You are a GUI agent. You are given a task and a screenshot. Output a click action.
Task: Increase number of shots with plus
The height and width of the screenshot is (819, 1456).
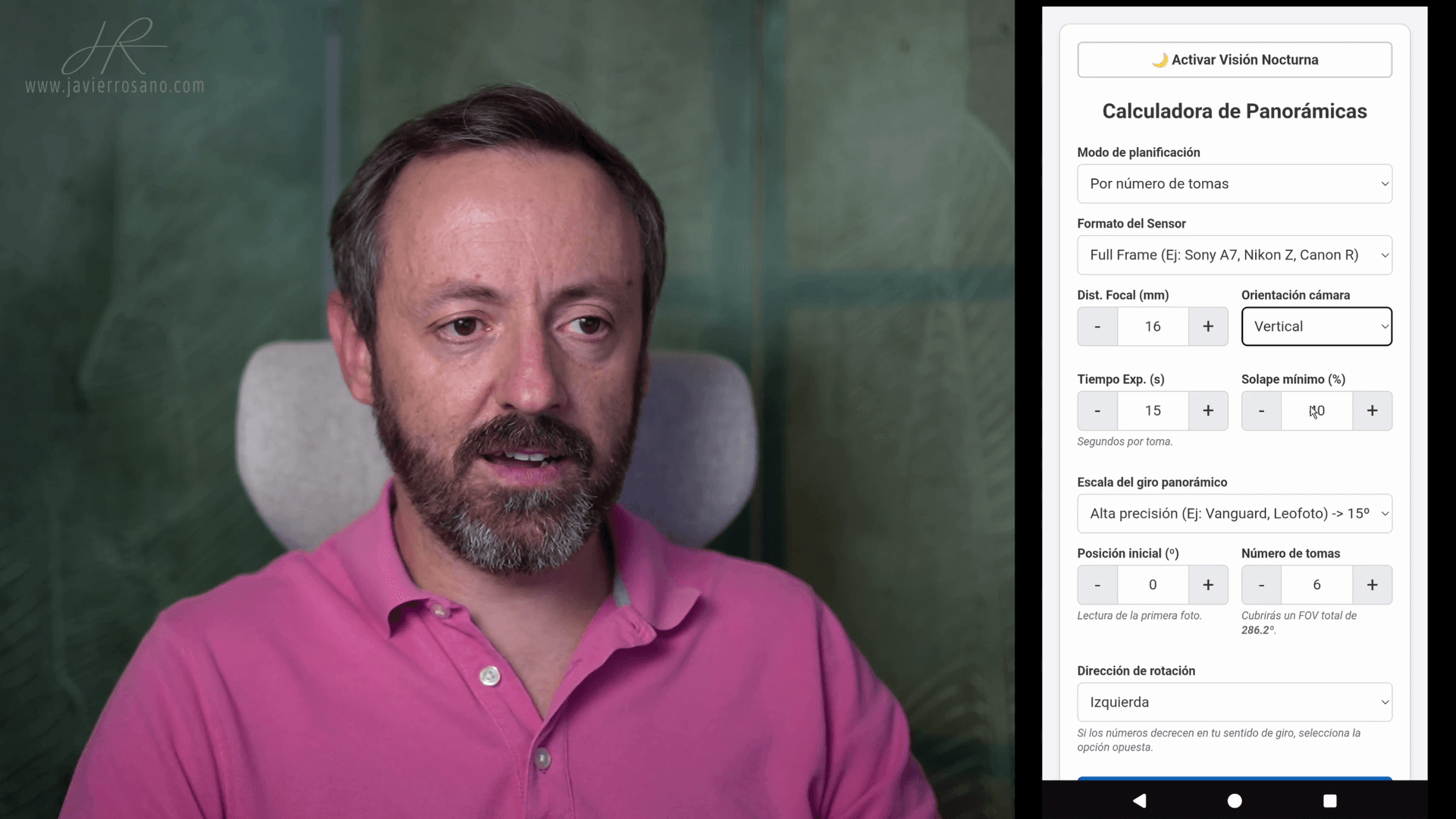(x=1372, y=585)
